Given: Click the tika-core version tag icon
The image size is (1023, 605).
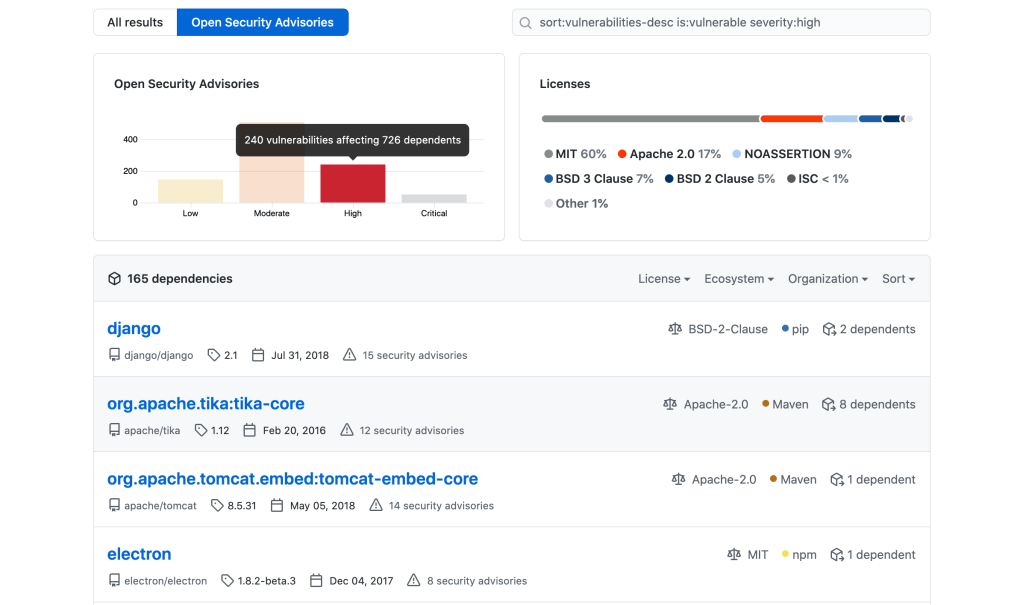Looking at the screenshot, I should (x=201, y=430).
